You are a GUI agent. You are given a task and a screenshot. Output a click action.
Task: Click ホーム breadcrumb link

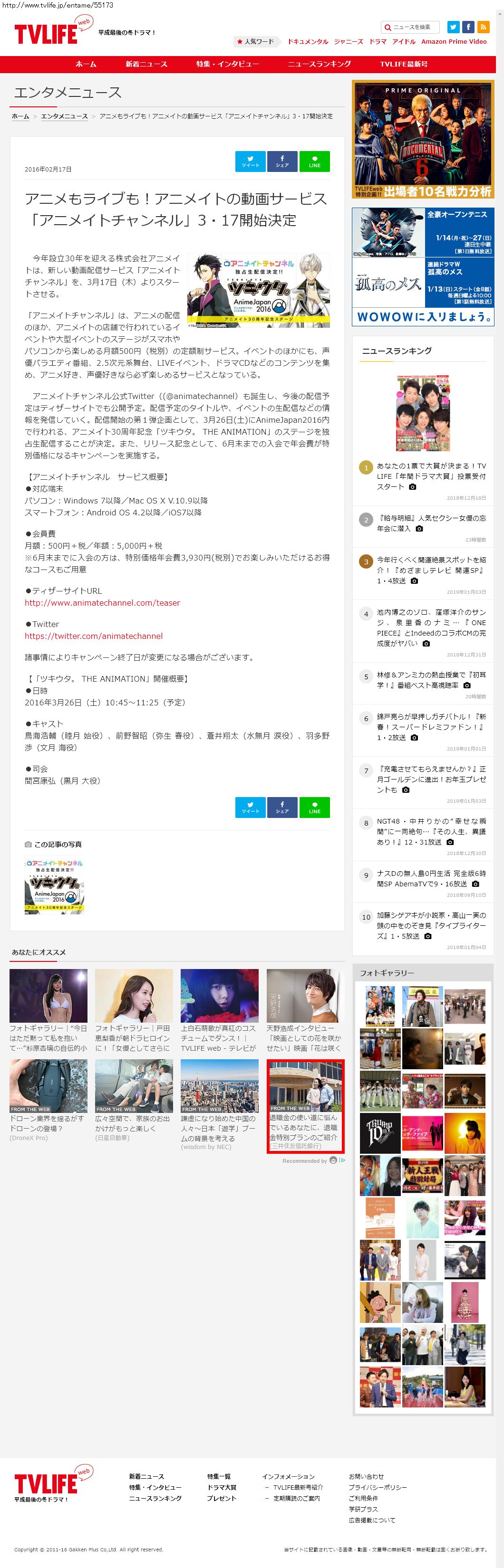pyautogui.click(x=21, y=116)
